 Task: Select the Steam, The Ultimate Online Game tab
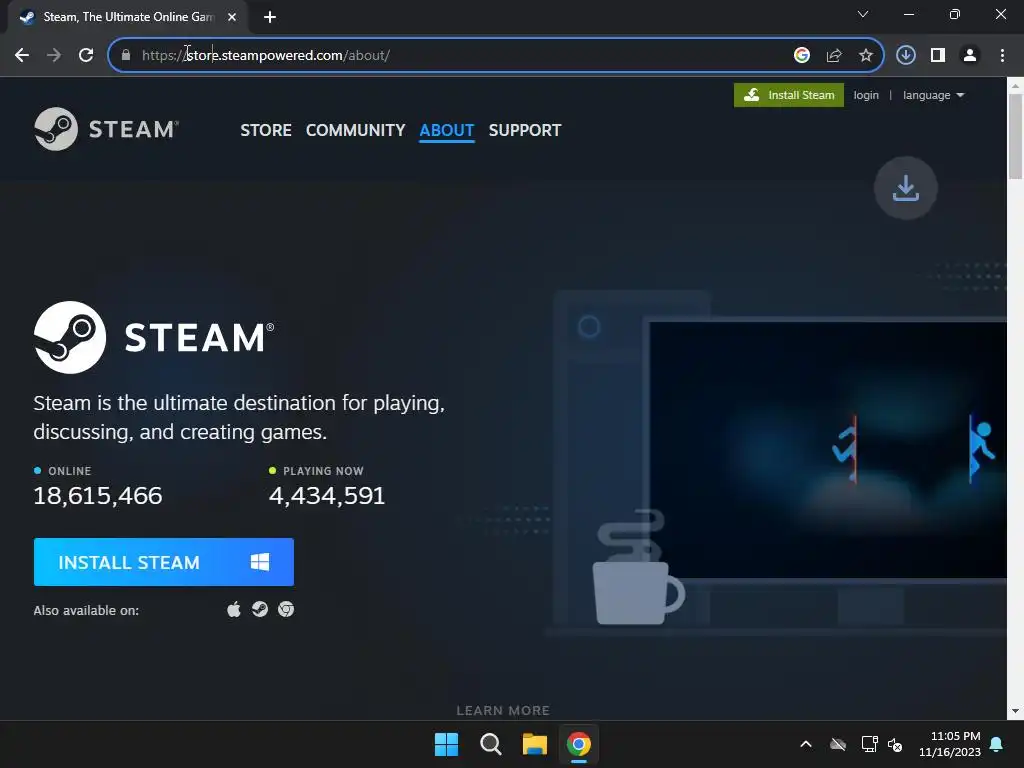tap(127, 17)
